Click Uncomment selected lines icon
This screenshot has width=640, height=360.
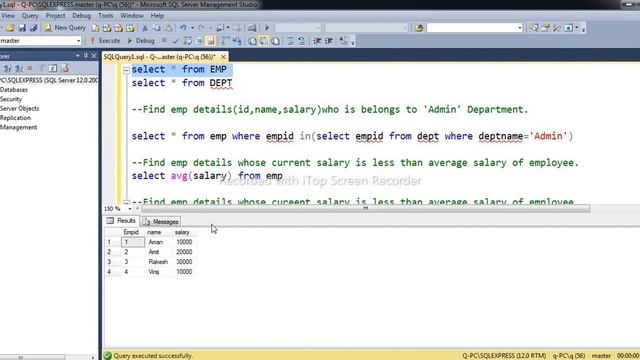coord(301,41)
